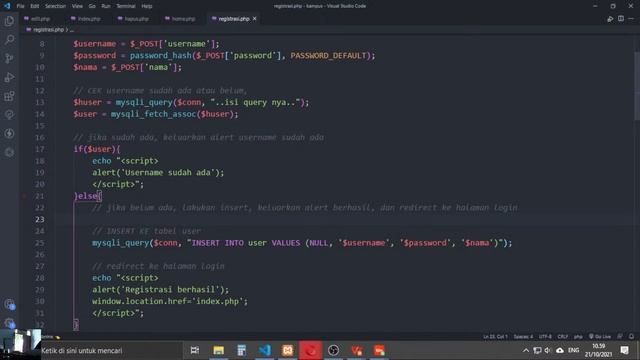The image size is (640, 360).
Task: Open the Accounts icon in activity bar
Action: pyautogui.click(x=9, y=304)
